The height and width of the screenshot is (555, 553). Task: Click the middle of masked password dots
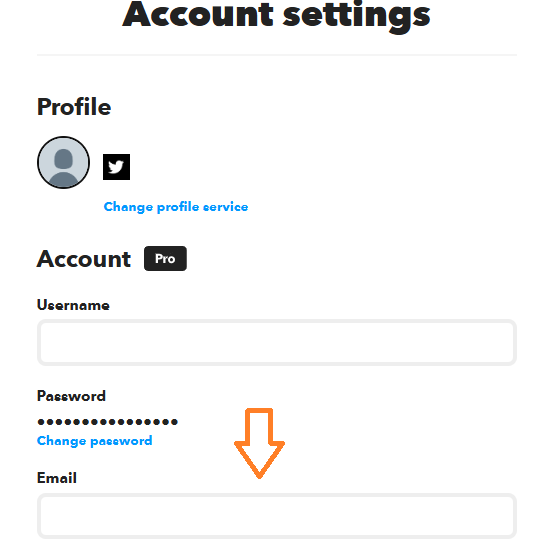108,422
